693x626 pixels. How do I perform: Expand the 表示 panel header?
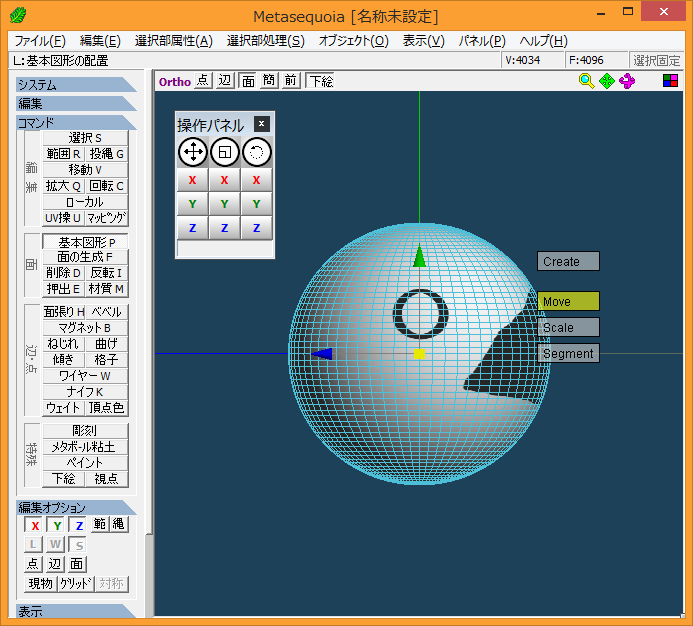[x=76, y=611]
